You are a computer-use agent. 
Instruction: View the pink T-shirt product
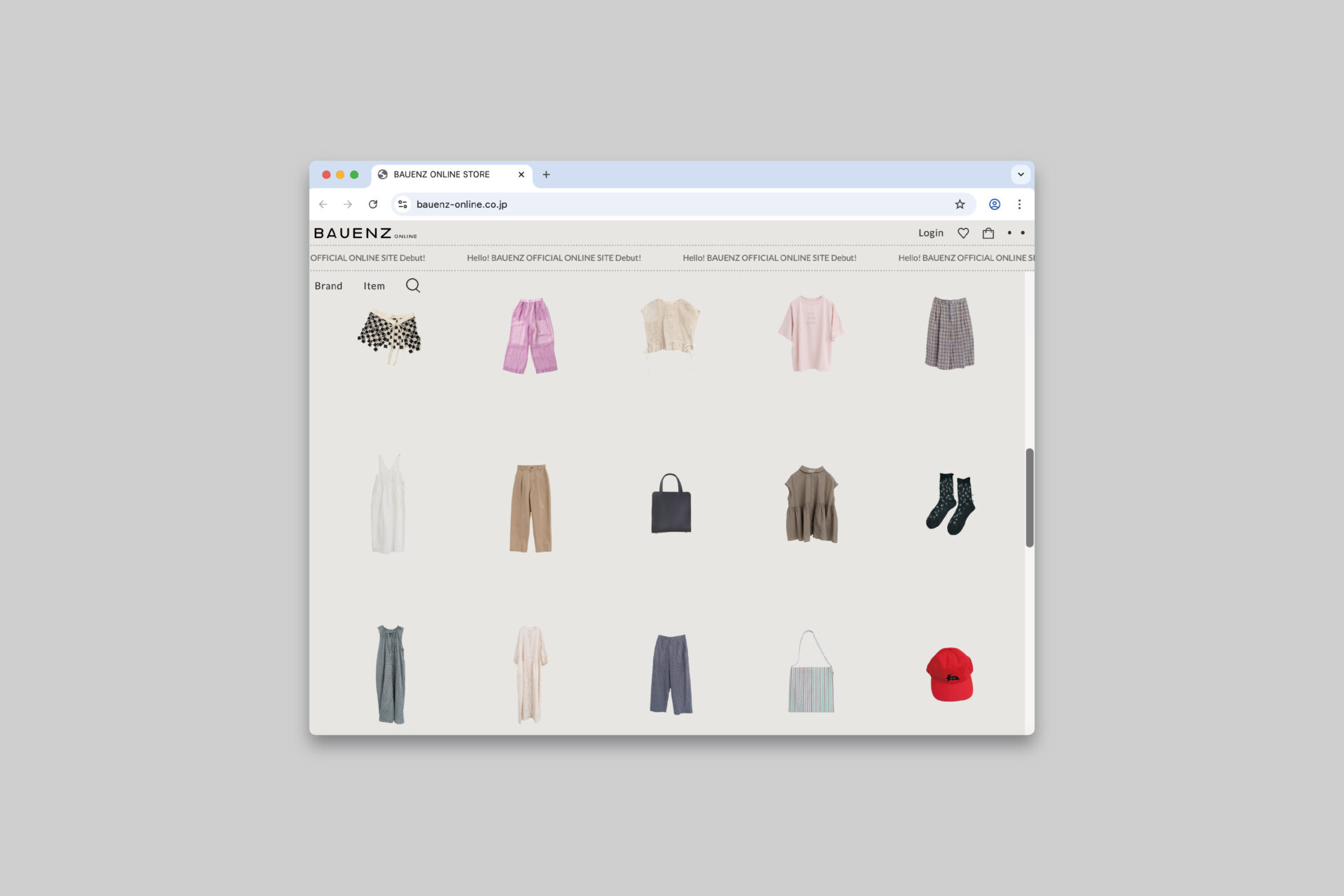point(811,333)
